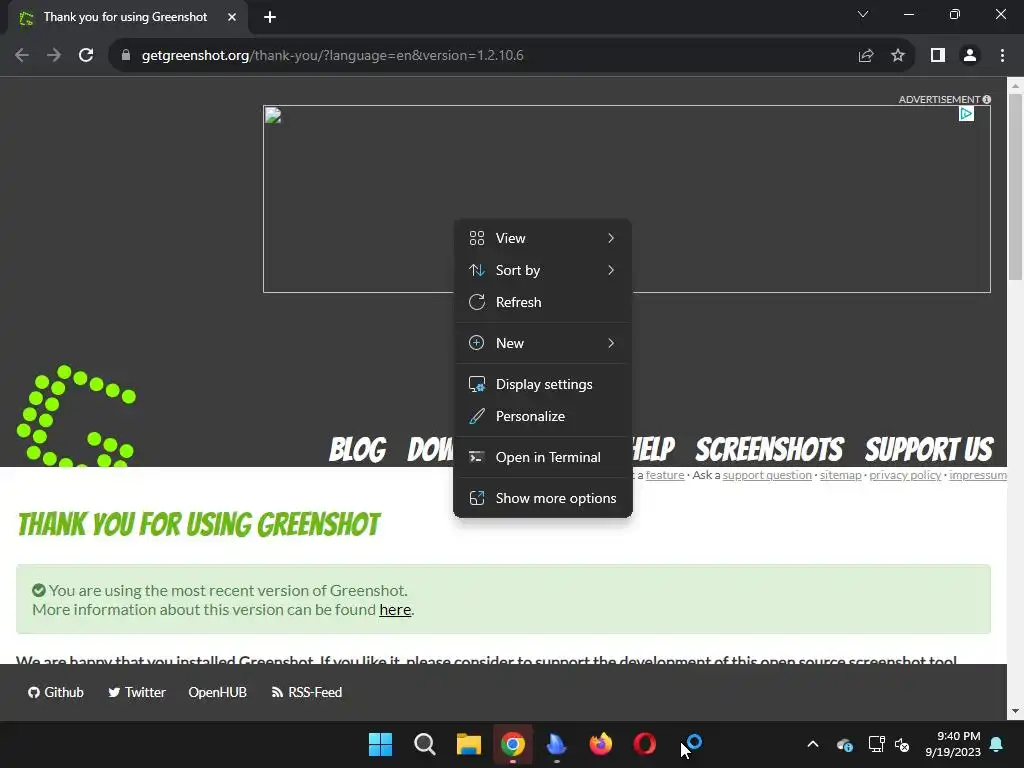
Task: Open the Twitter footer link
Action: (x=137, y=692)
